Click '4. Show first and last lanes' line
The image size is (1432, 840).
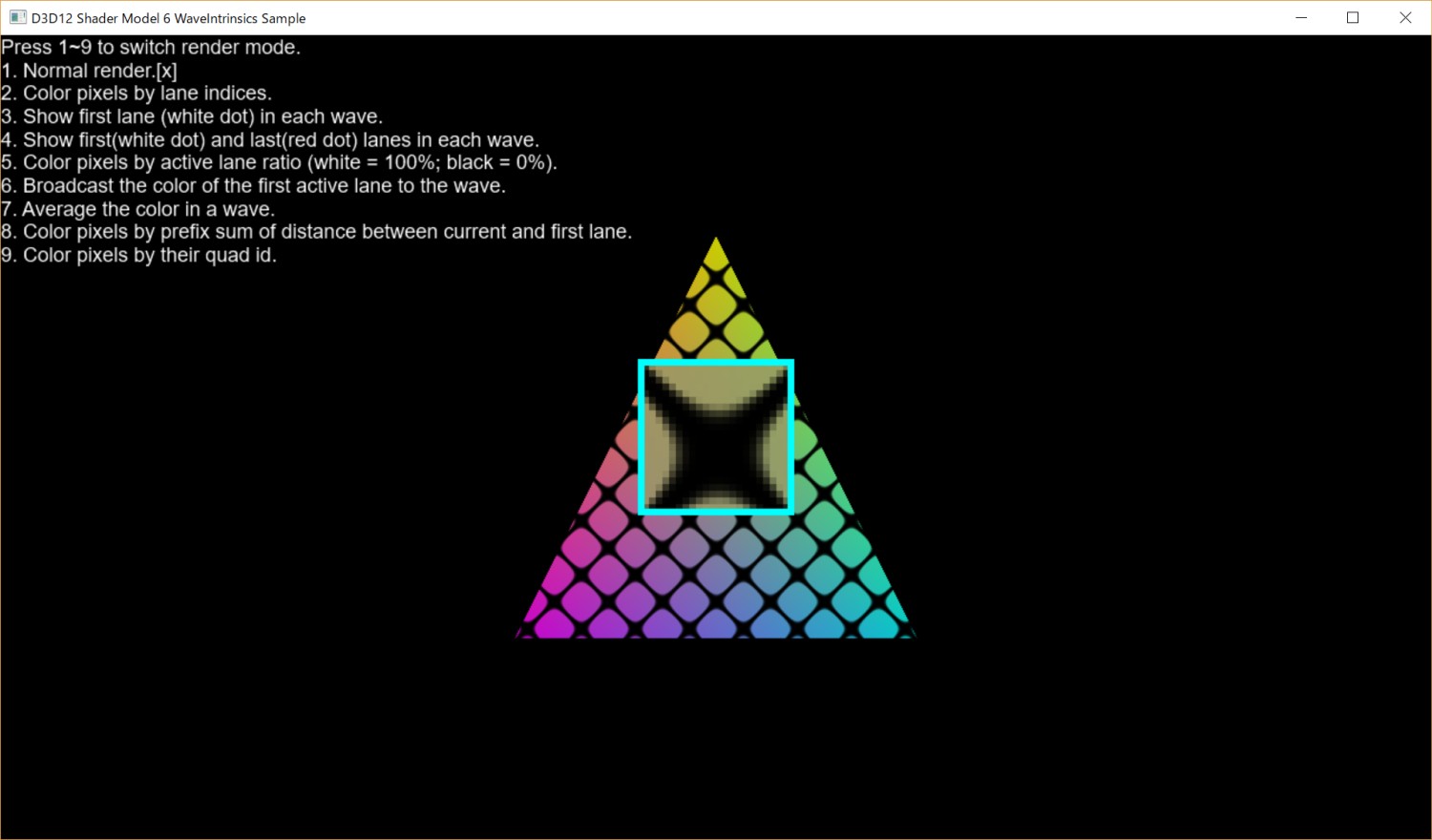(x=270, y=140)
